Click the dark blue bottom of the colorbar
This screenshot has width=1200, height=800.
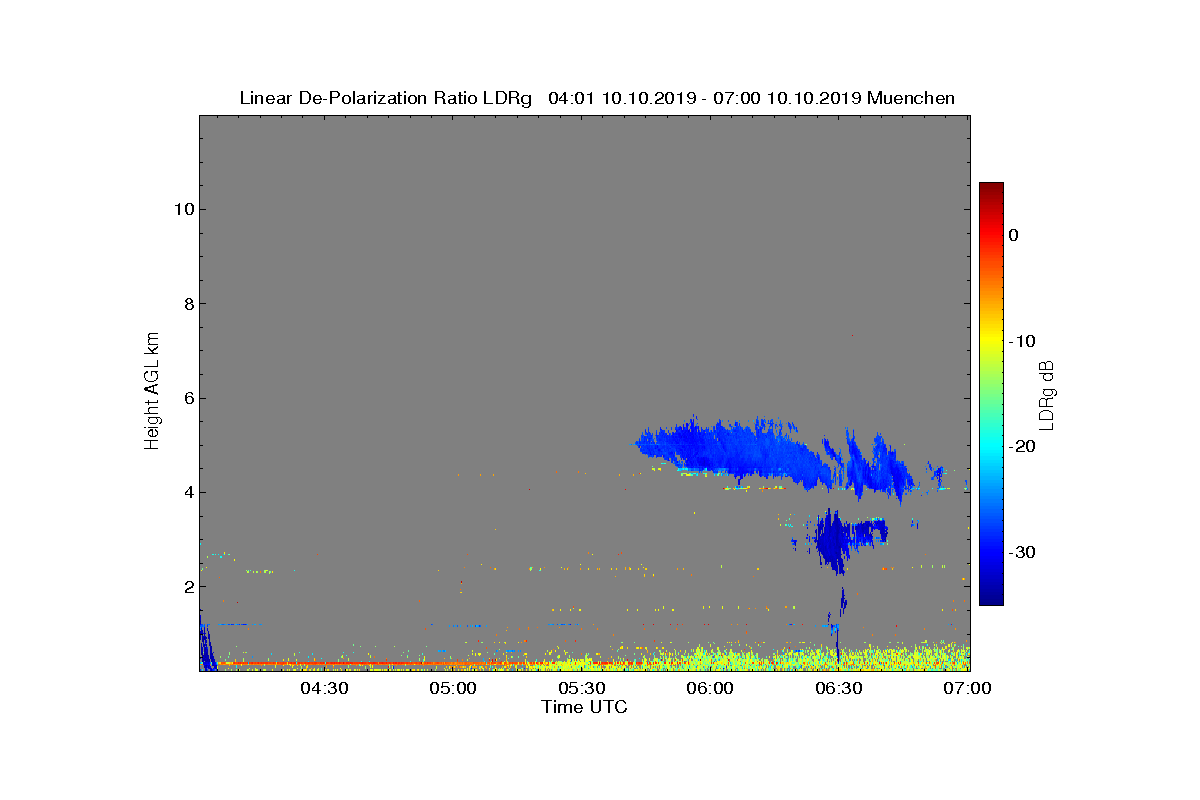991,595
